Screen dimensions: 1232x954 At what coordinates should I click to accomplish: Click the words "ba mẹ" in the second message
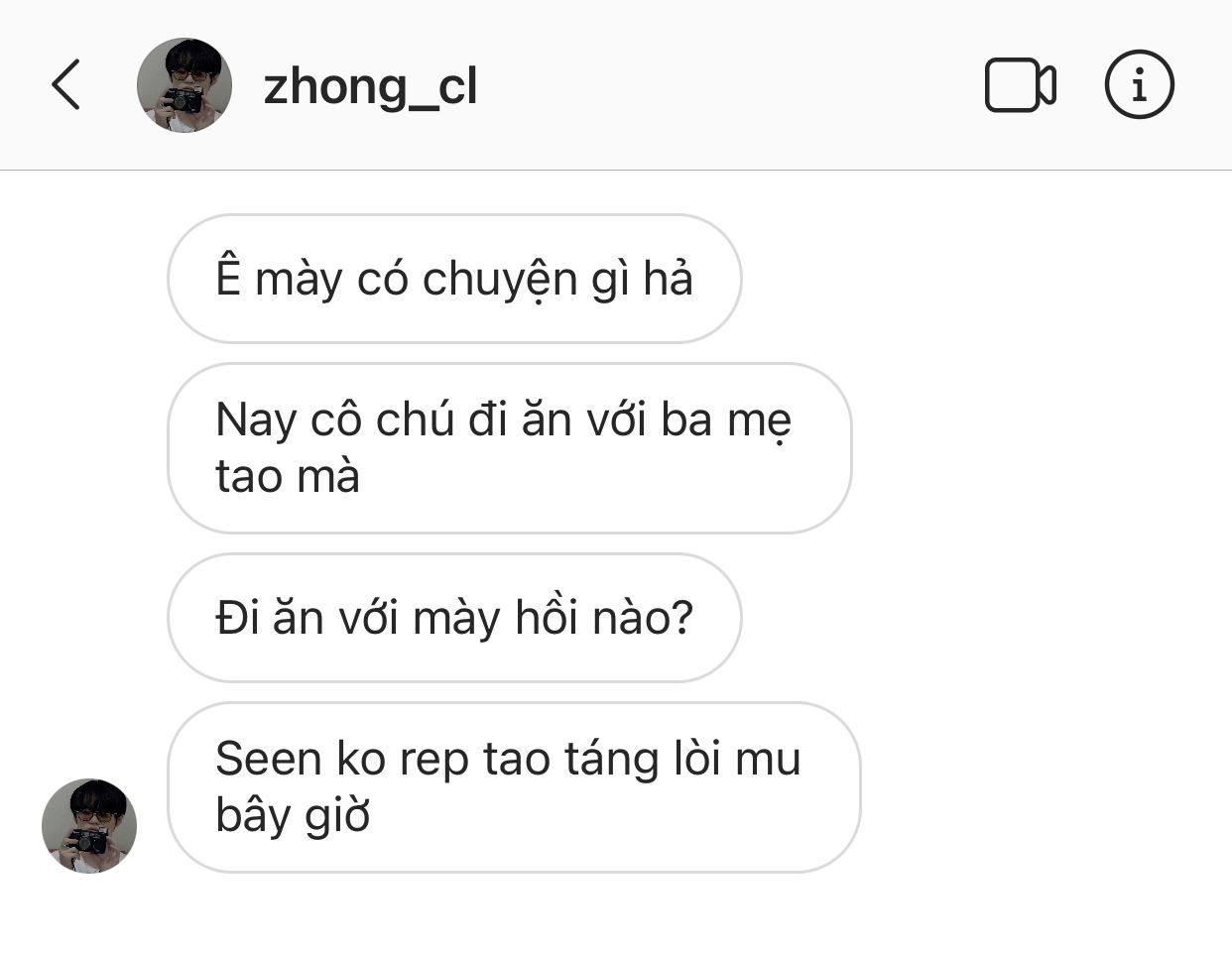pyautogui.click(x=726, y=421)
